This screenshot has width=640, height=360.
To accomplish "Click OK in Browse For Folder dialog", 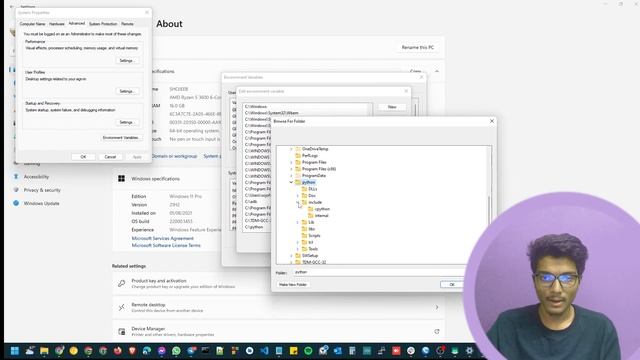I will tap(452, 284).
